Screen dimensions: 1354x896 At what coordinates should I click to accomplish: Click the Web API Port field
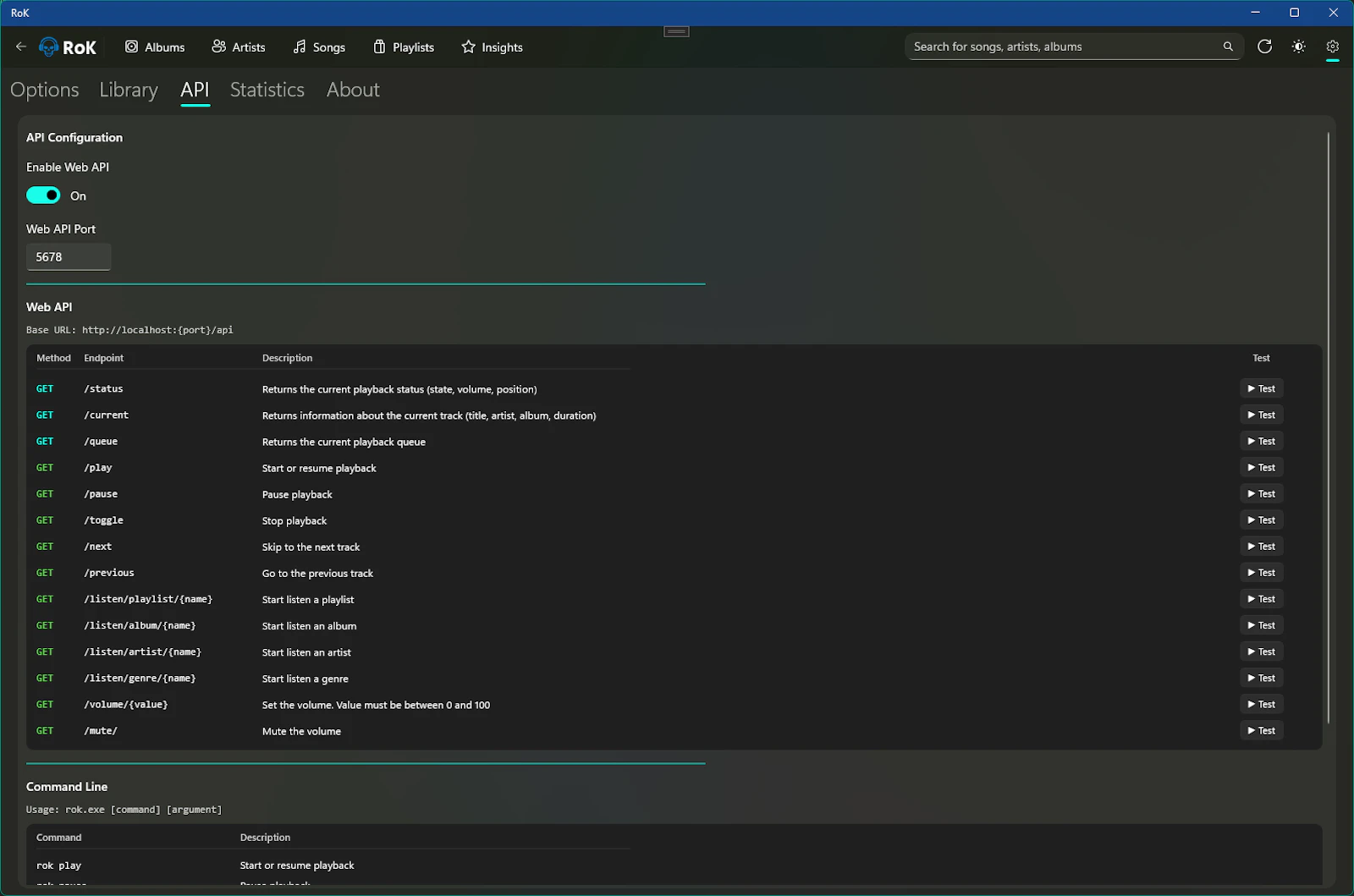(69, 257)
